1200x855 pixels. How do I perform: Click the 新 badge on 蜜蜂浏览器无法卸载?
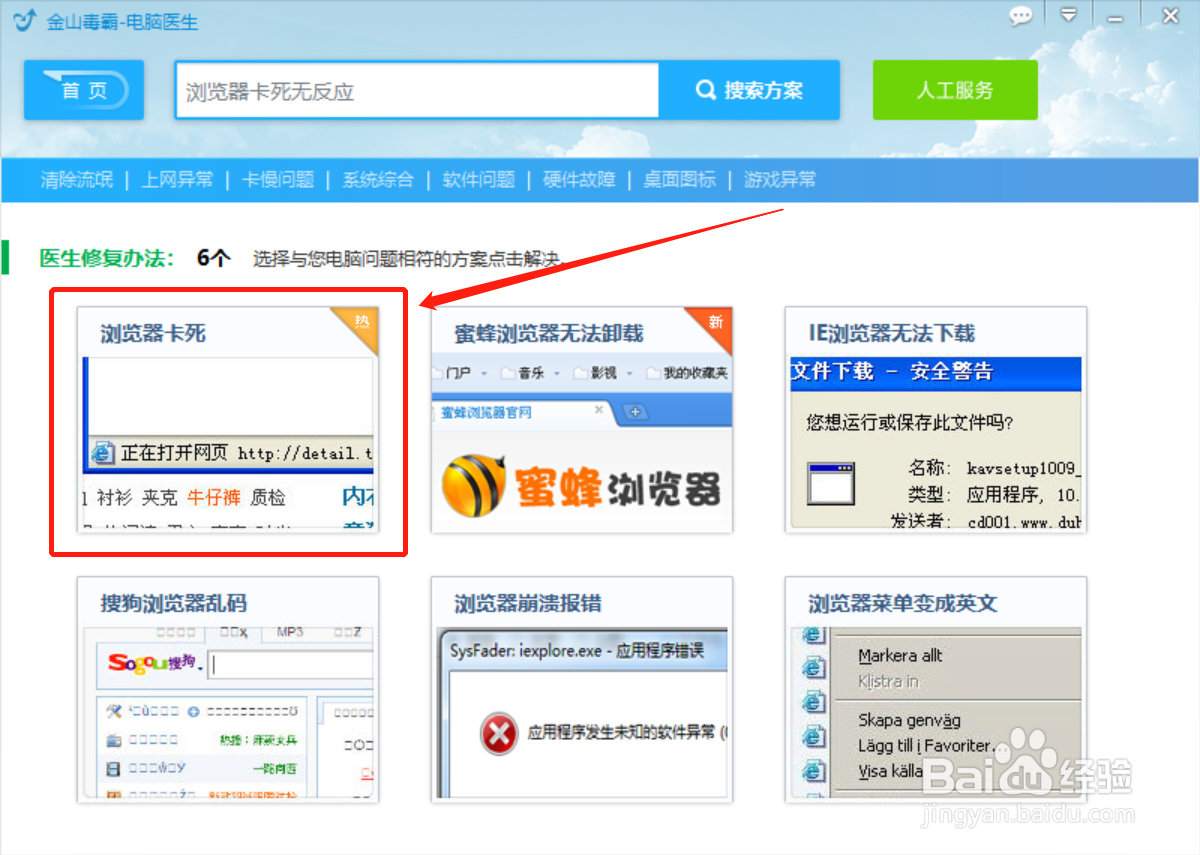pos(714,325)
